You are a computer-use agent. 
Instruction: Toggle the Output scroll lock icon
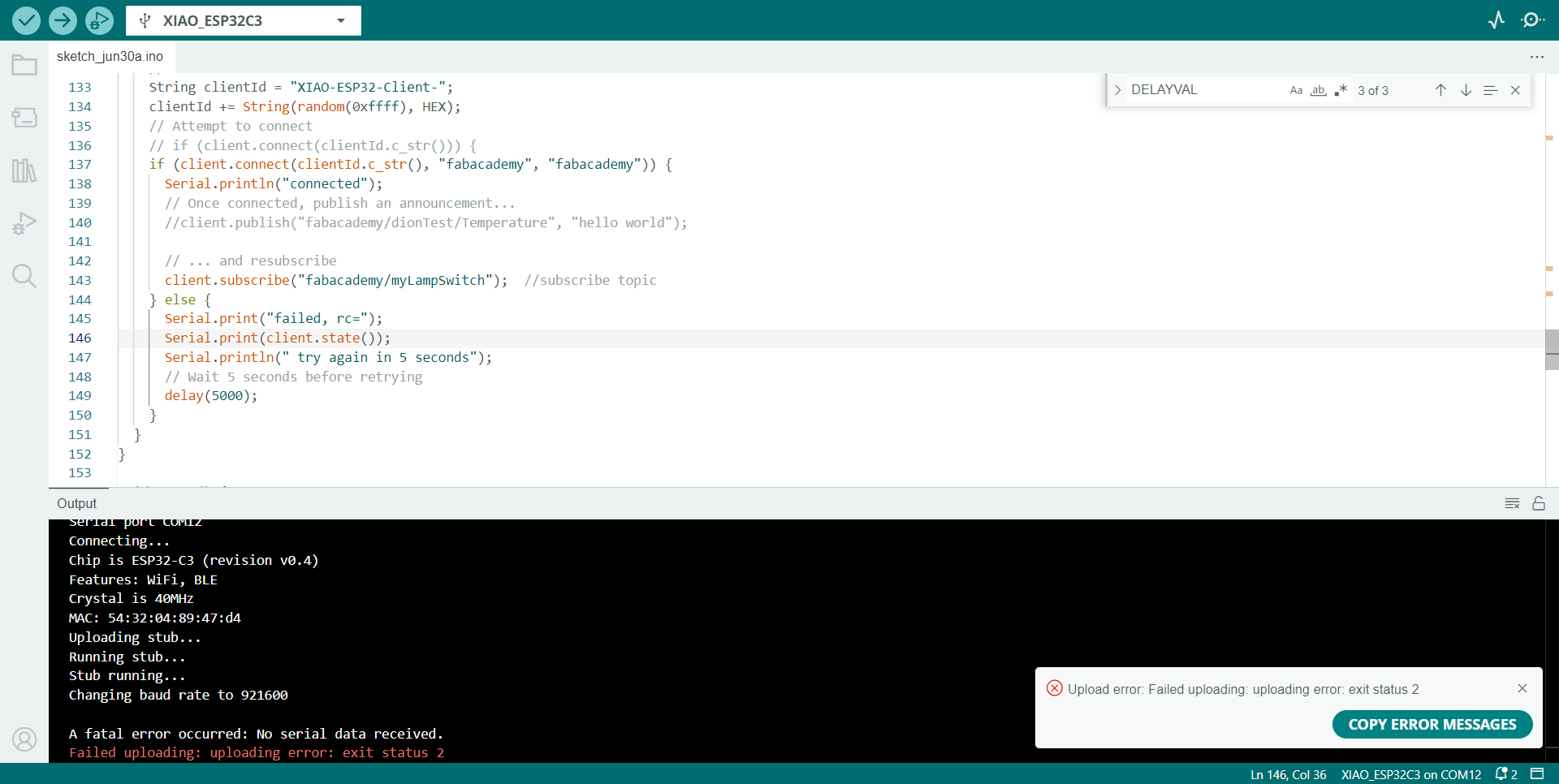[x=1539, y=503]
